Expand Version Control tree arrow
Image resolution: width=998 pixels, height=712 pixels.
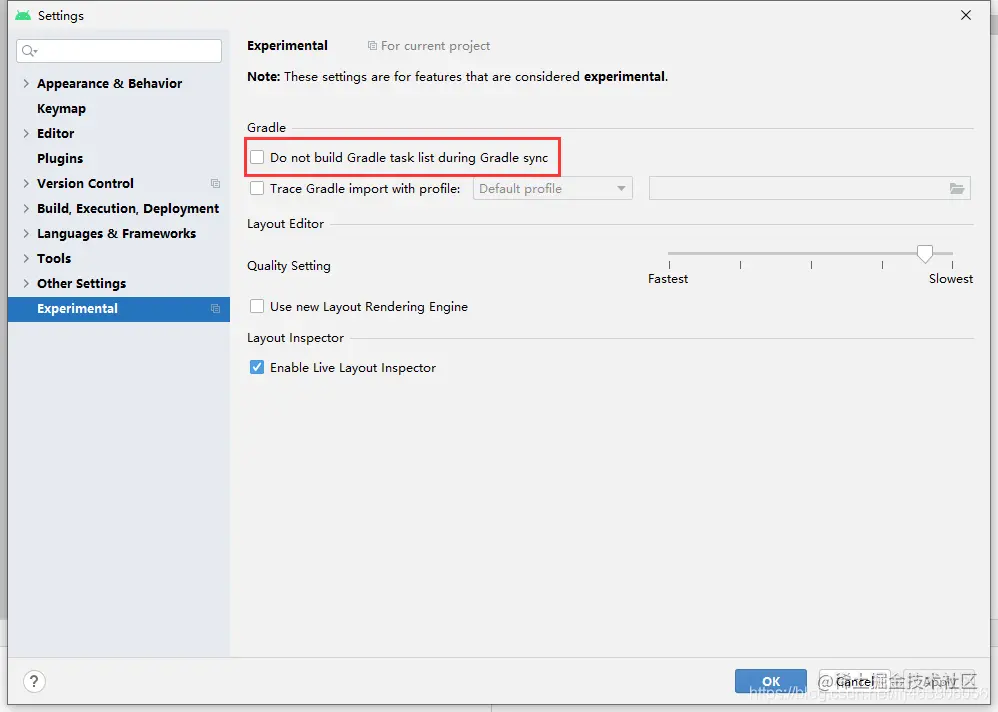click(x=26, y=183)
